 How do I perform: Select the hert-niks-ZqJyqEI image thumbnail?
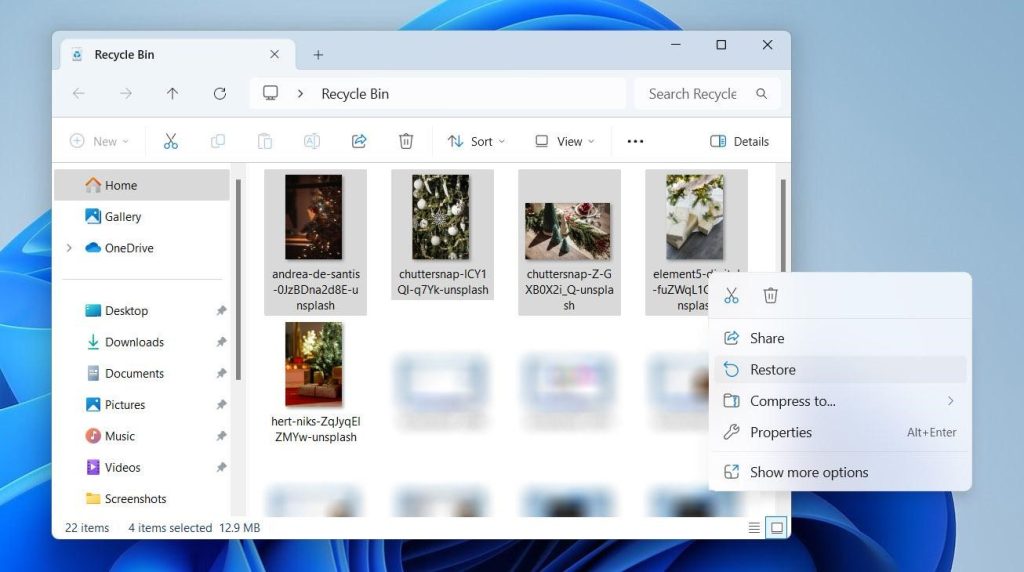click(x=314, y=364)
